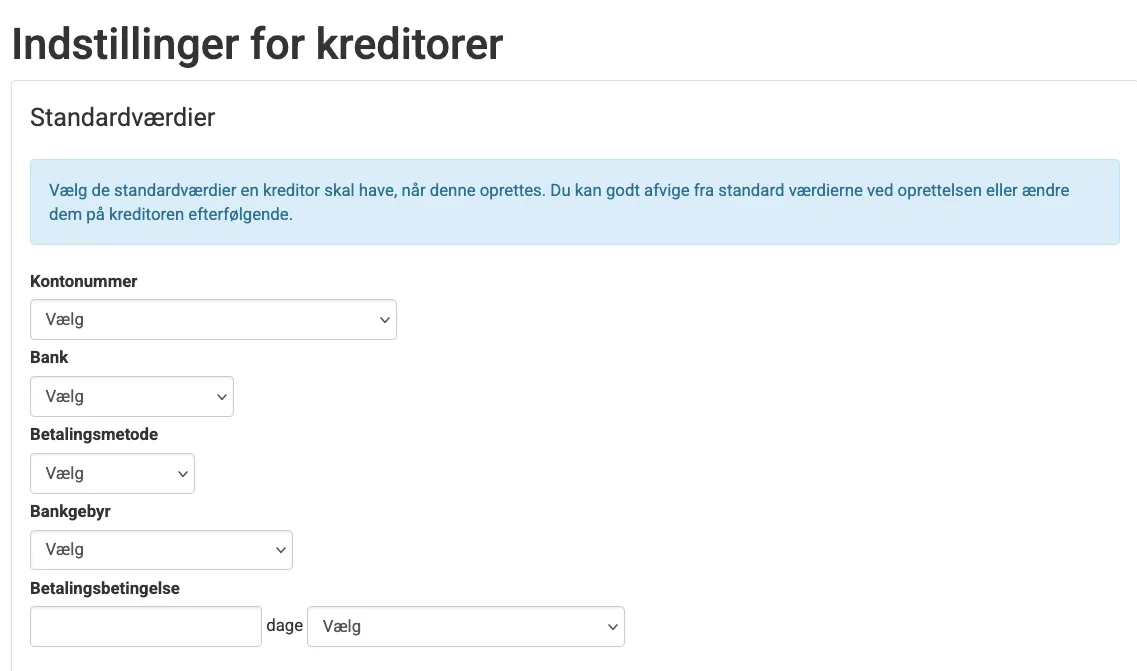
Task: Expand the Bank select using its chevron
Action: 221,396
